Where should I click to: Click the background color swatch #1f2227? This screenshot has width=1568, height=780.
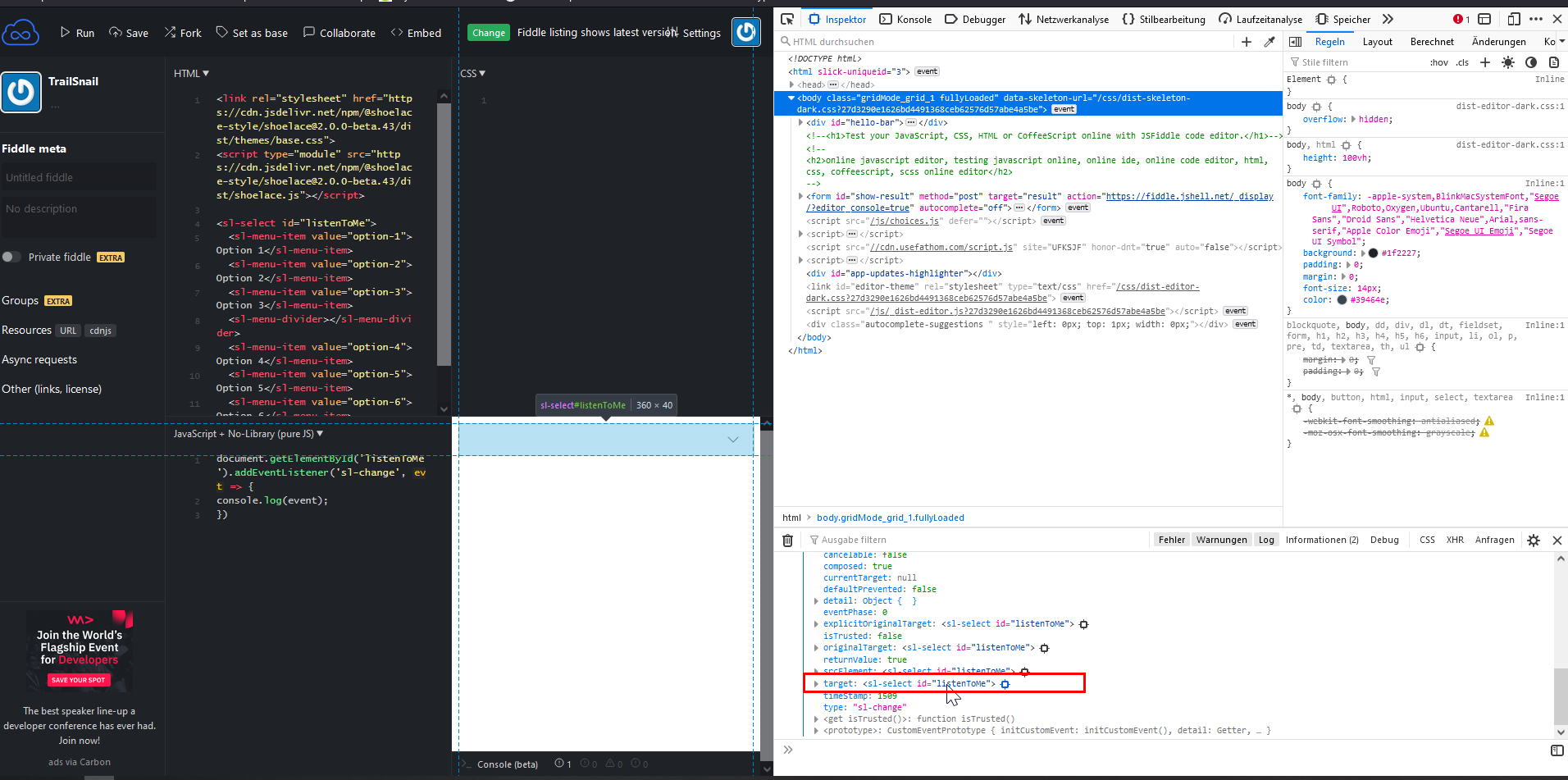(x=1374, y=253)
